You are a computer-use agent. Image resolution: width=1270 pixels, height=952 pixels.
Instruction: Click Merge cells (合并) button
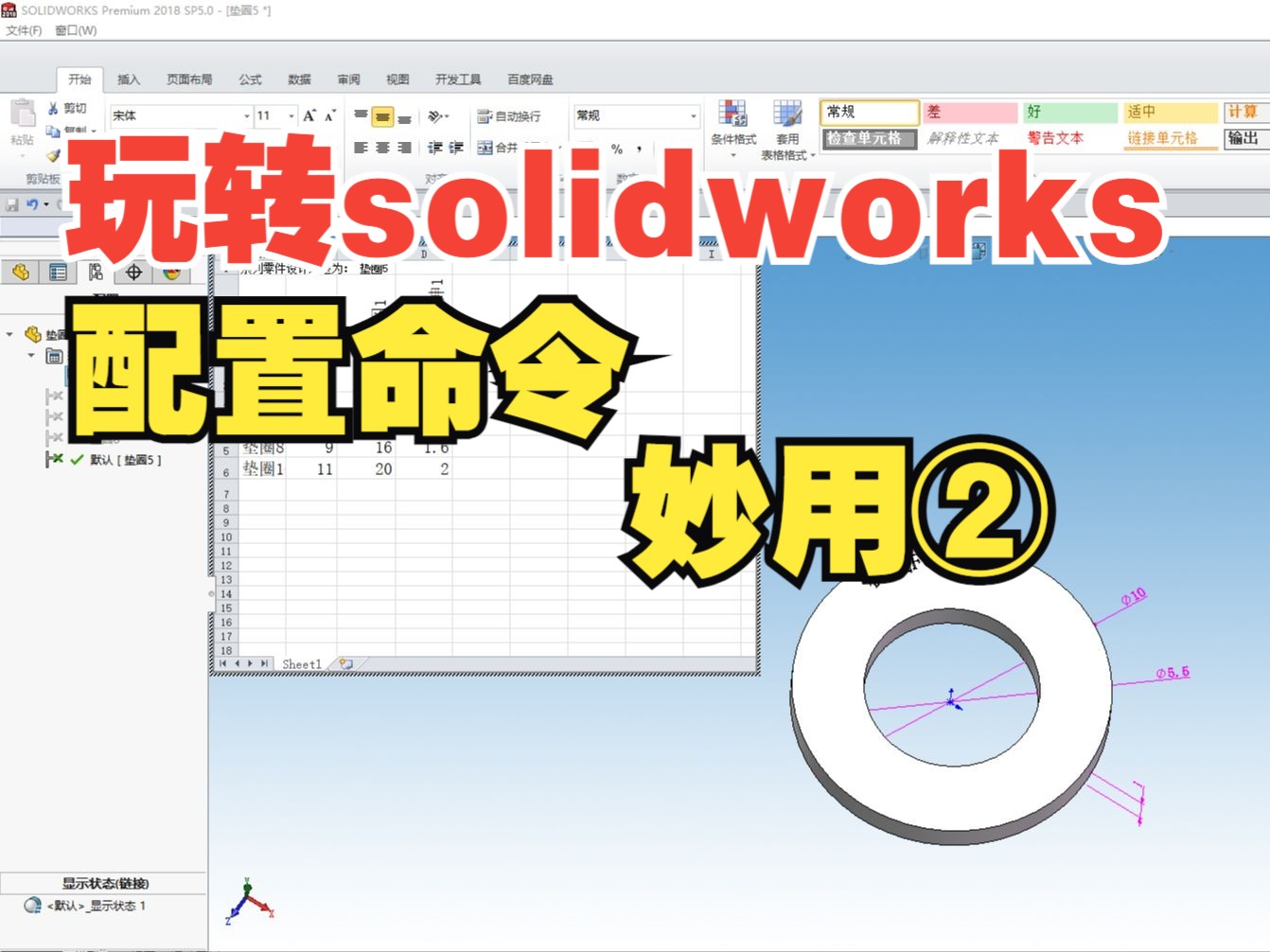(498, 148)
